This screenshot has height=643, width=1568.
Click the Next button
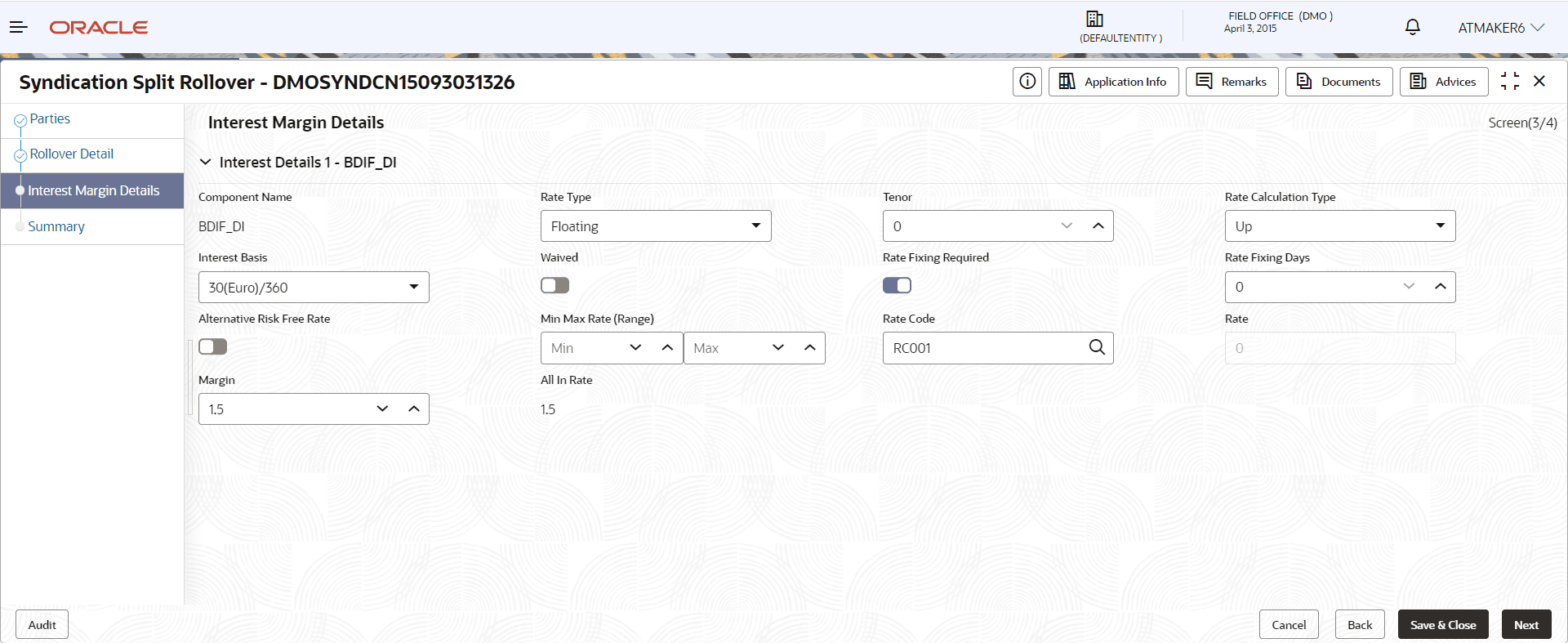tap(1526, 625)
